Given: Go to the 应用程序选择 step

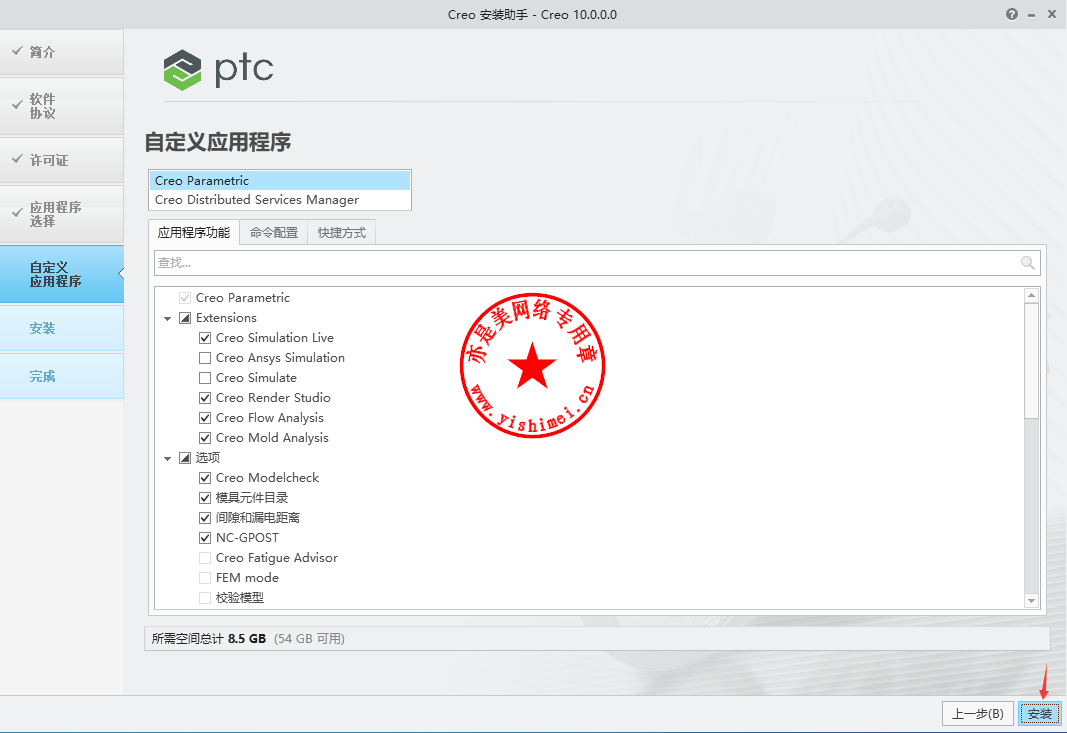Looking at the screenshot, I should (62, 214).
